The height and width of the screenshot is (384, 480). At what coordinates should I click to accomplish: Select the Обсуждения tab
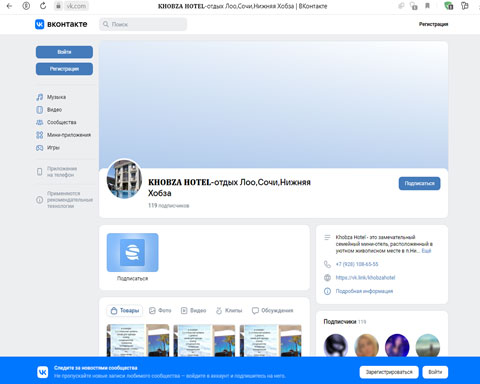coord(273,311)
